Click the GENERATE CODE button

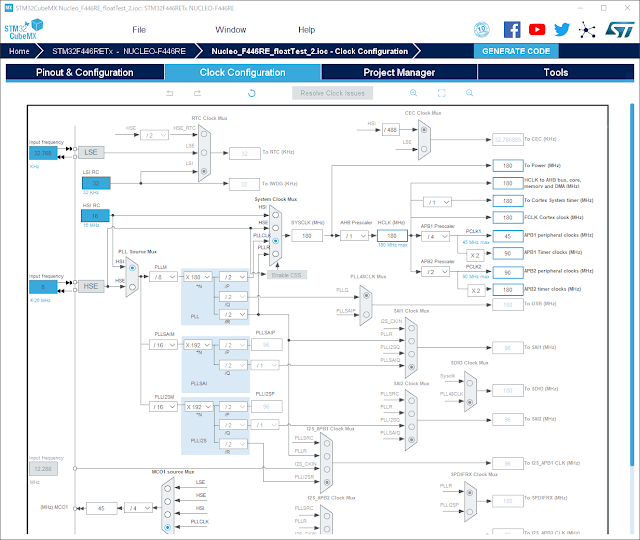[x=516, y=51]
